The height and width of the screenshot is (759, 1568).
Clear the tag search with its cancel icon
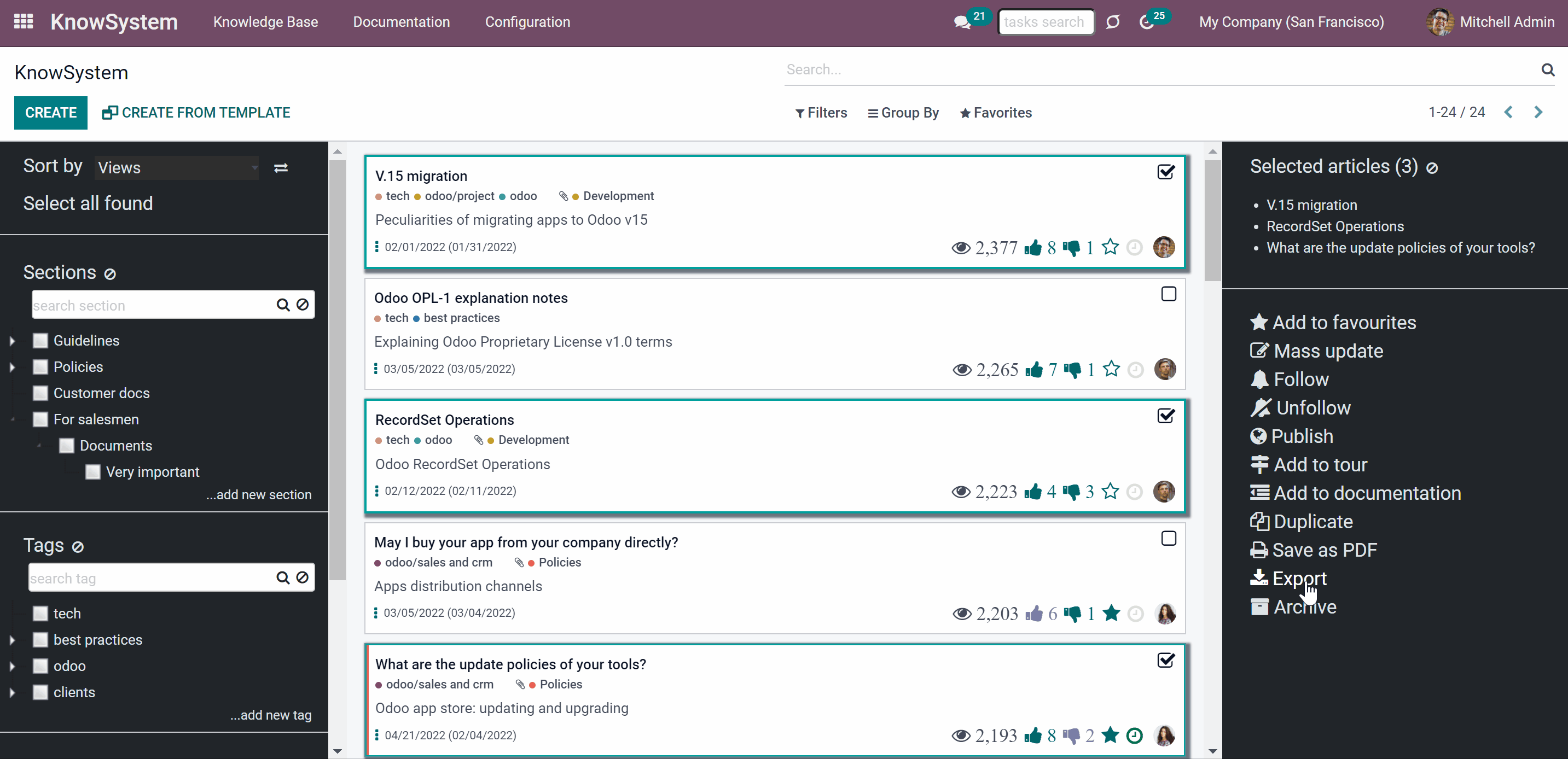click(303, 577)
